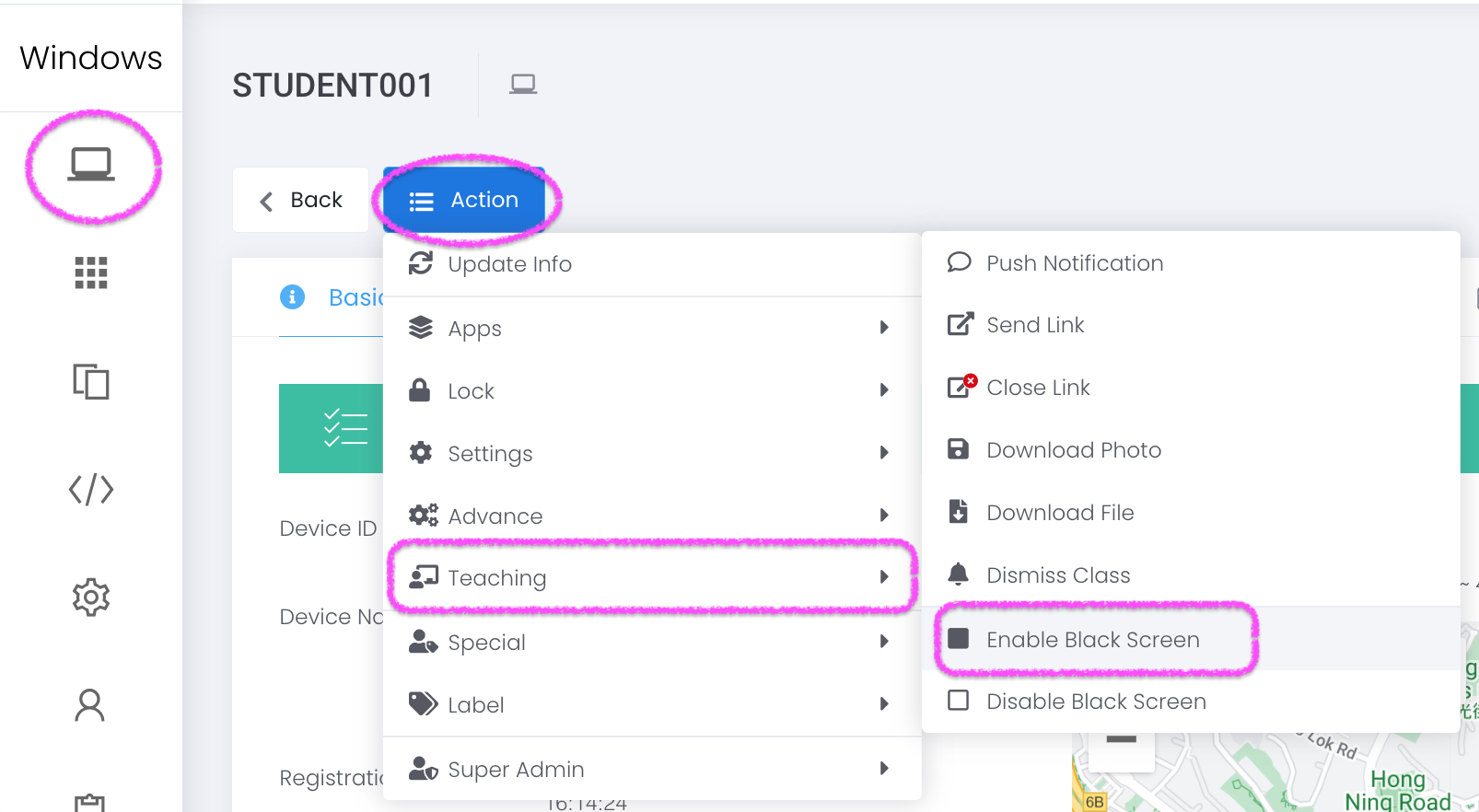1479x812 pixels.
Task: Open the code brackets icon in sidebar
Action: coord(91,490)
